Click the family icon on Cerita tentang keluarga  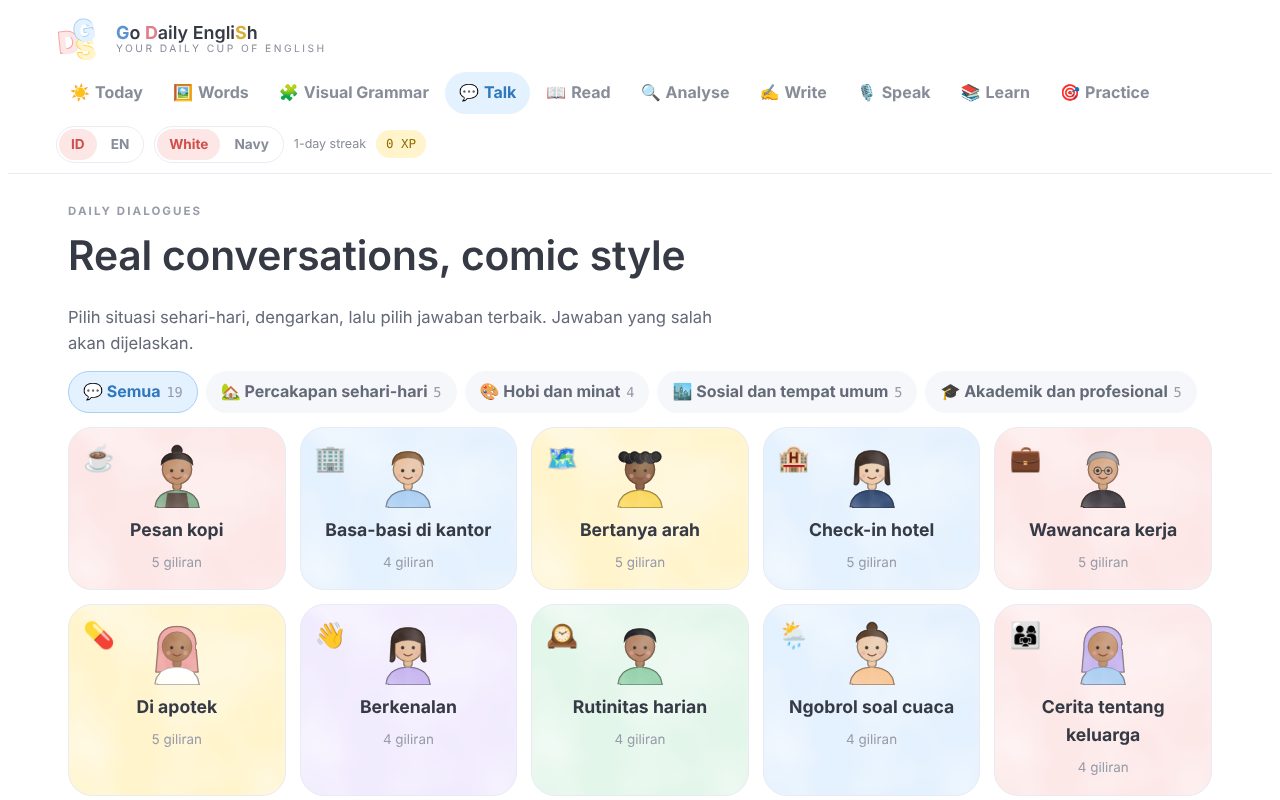1024,635
